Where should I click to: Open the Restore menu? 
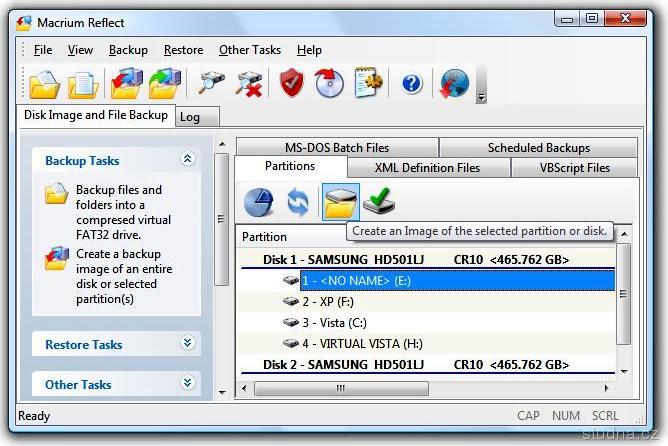pos(184,50)
